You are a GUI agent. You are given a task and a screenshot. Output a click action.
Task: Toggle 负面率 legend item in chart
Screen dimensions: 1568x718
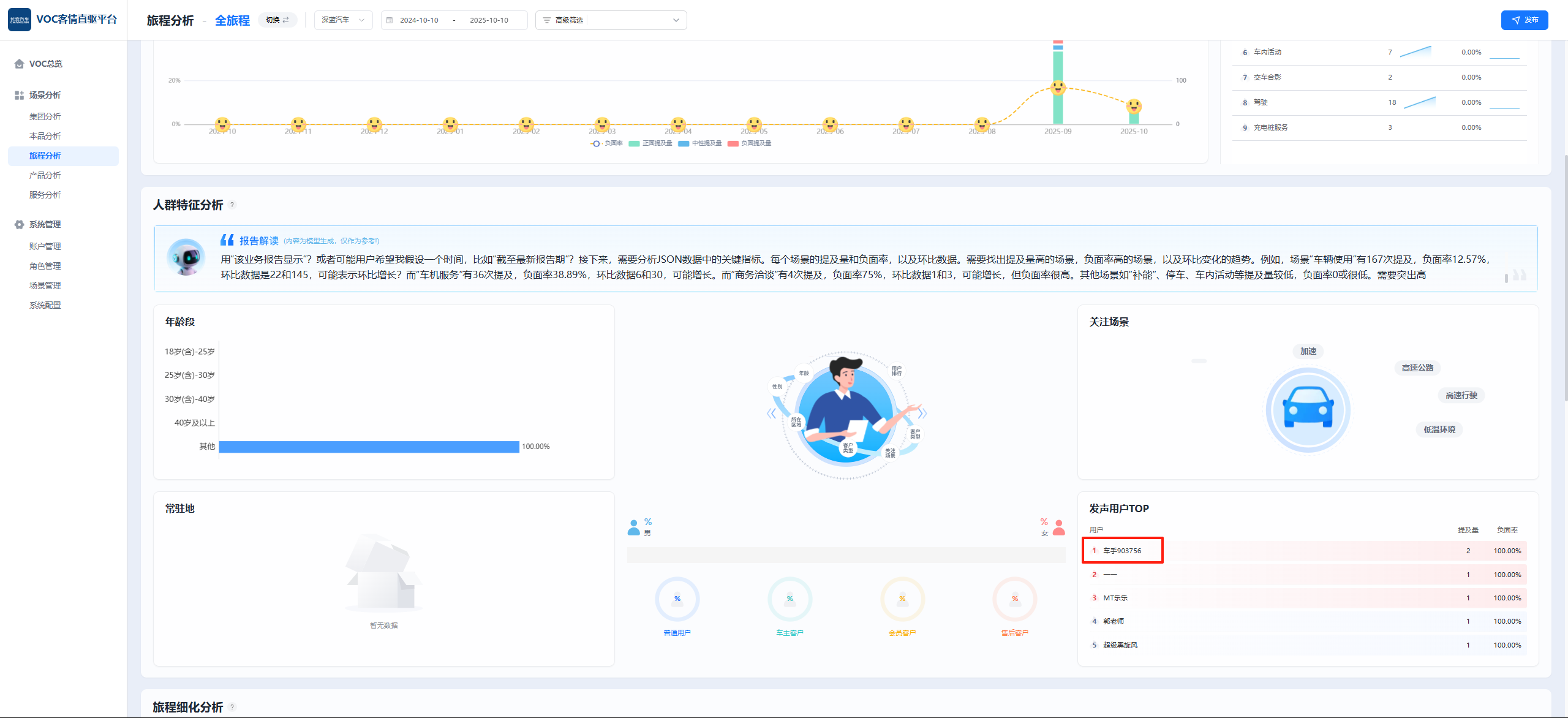pos(607,143)
